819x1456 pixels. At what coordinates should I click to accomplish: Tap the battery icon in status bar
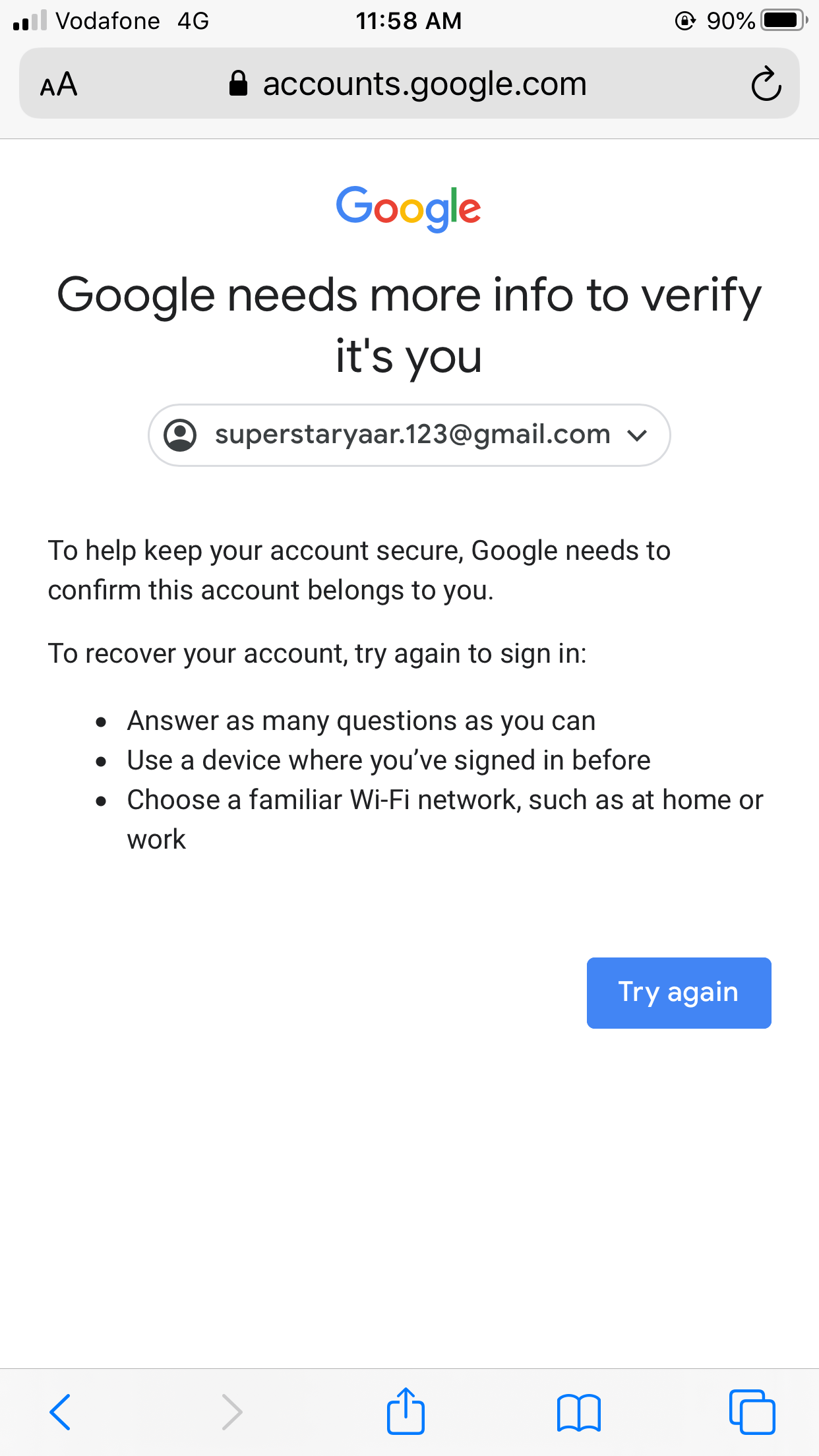pos(783,20)
